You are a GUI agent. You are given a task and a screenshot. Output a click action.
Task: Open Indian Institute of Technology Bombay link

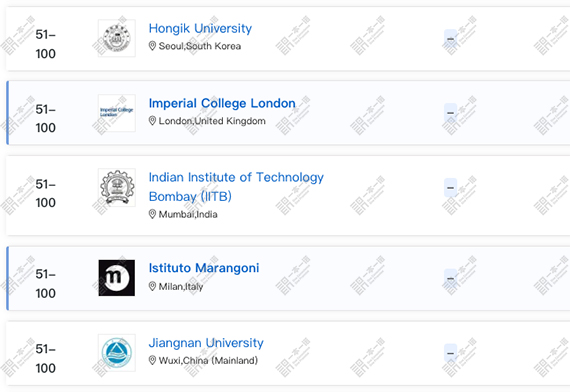[x=236, y=187]
